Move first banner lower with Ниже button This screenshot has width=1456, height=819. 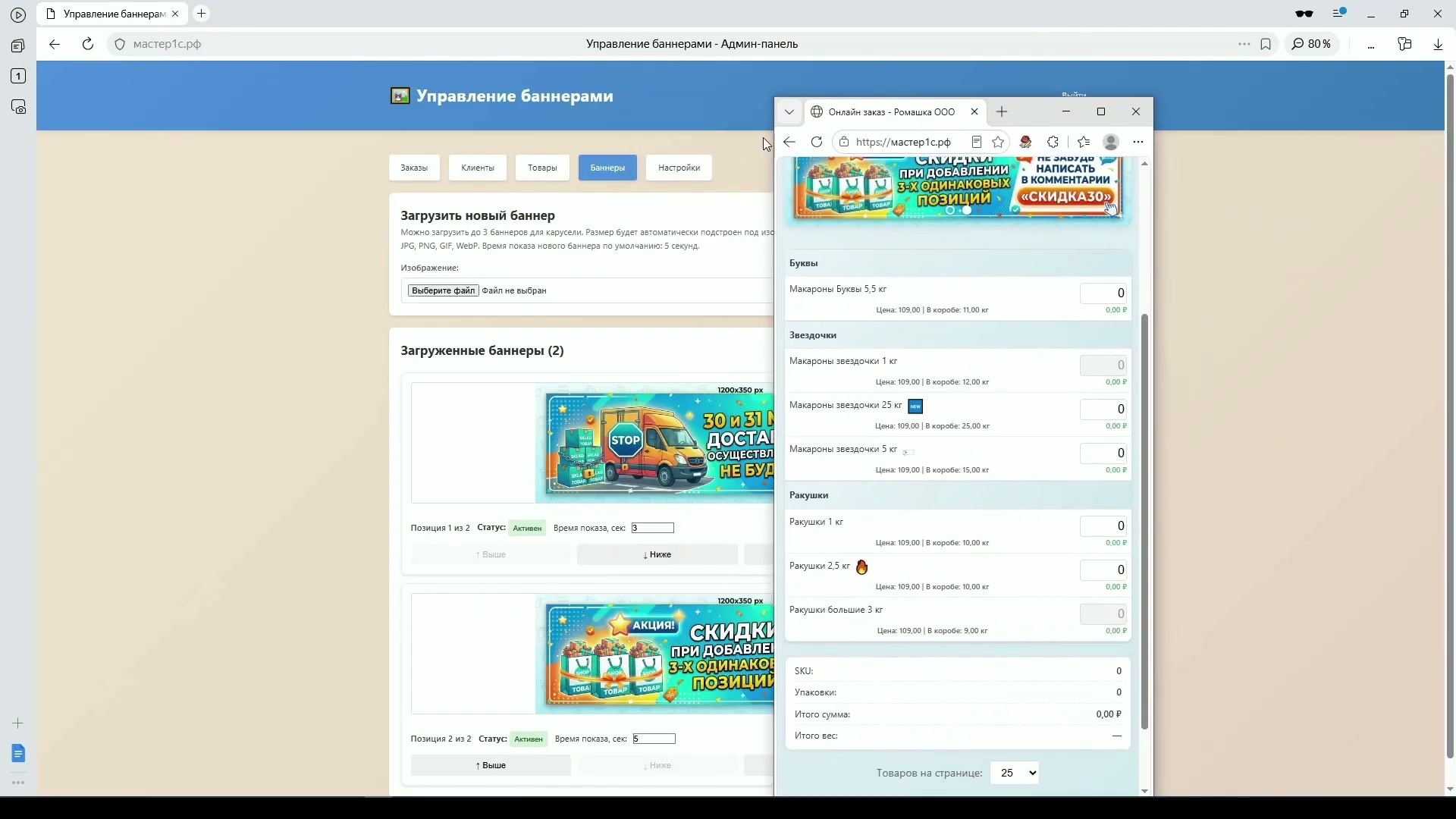tap(657, 554)
